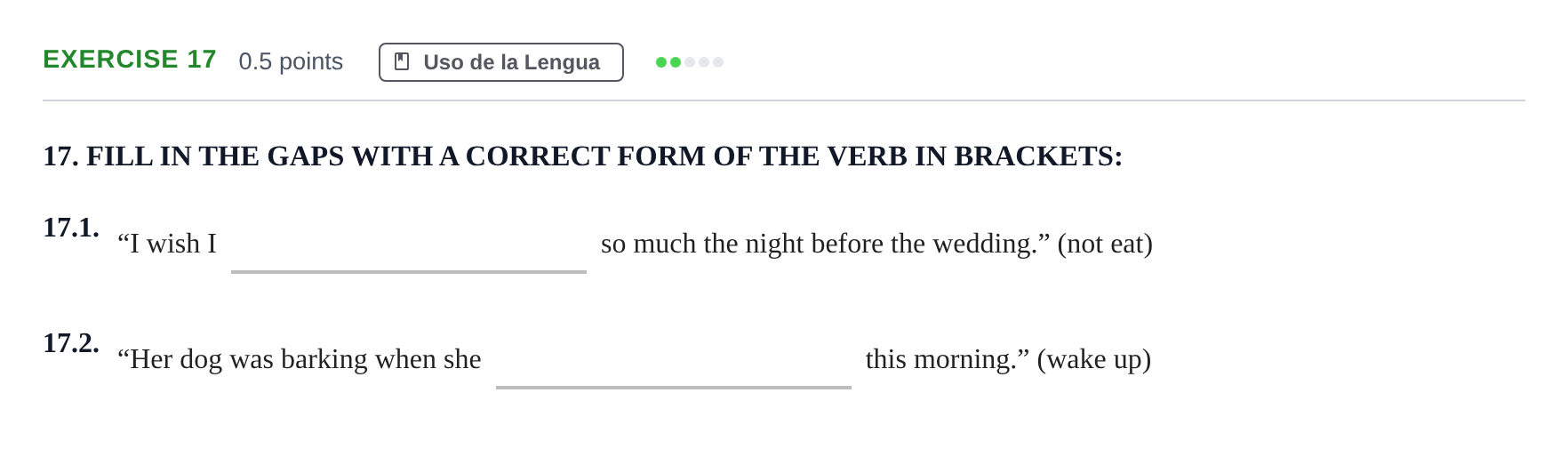Select the 0.5 points label
1568x457 pixels.
click(x=291, y=61)
